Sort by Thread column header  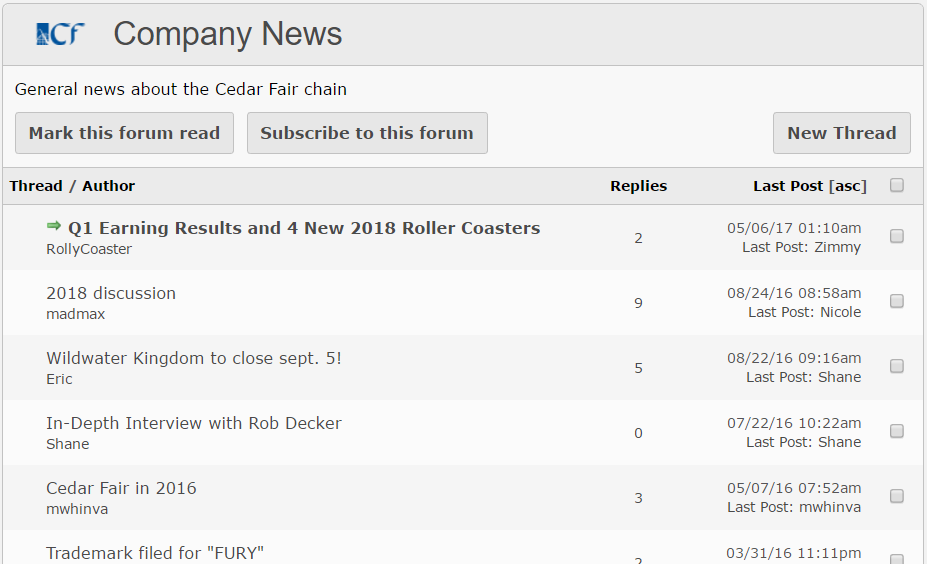point(36,186)
